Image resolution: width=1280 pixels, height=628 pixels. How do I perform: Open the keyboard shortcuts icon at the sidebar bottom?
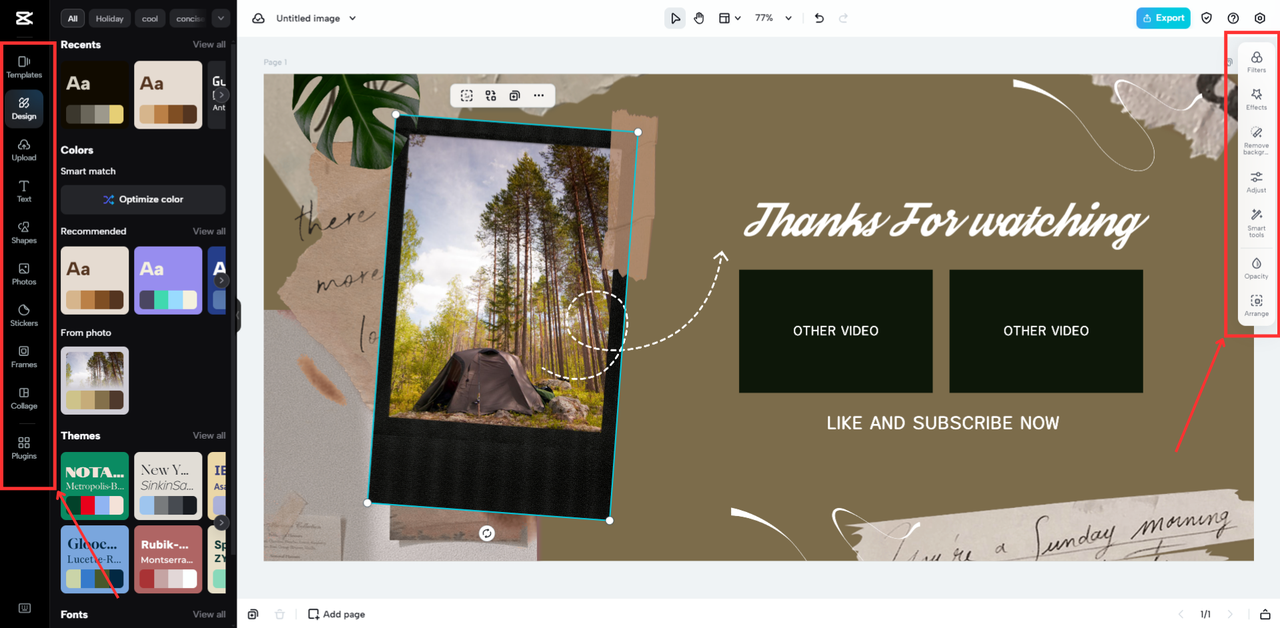coord(24,608)
